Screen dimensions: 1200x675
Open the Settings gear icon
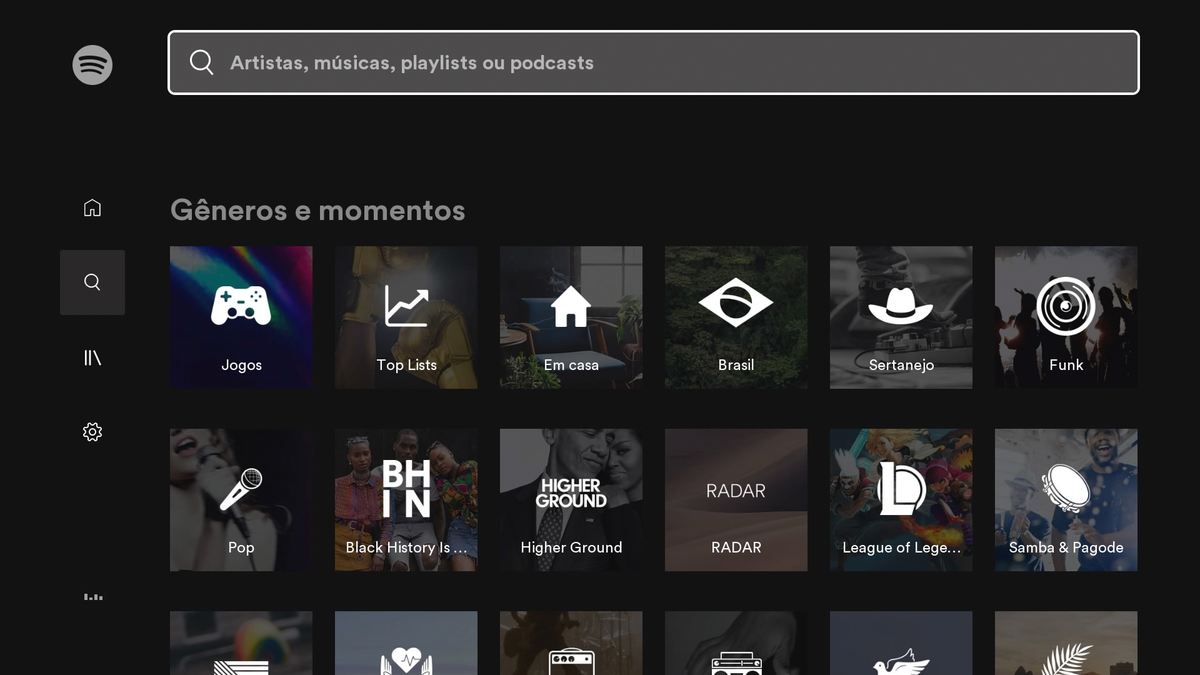(x=92, y=431)
